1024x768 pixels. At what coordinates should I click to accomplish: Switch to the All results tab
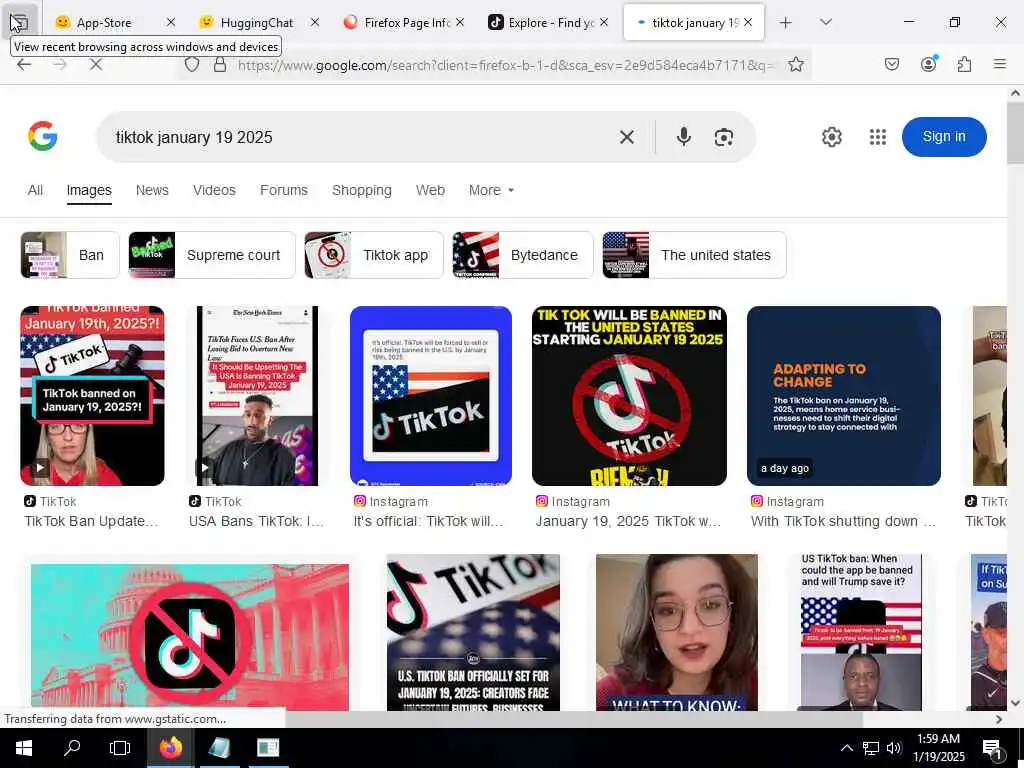pos(35,190)
